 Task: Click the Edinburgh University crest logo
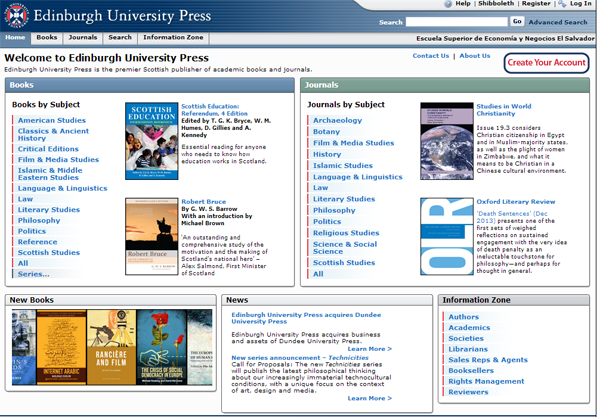click(16, 16)
